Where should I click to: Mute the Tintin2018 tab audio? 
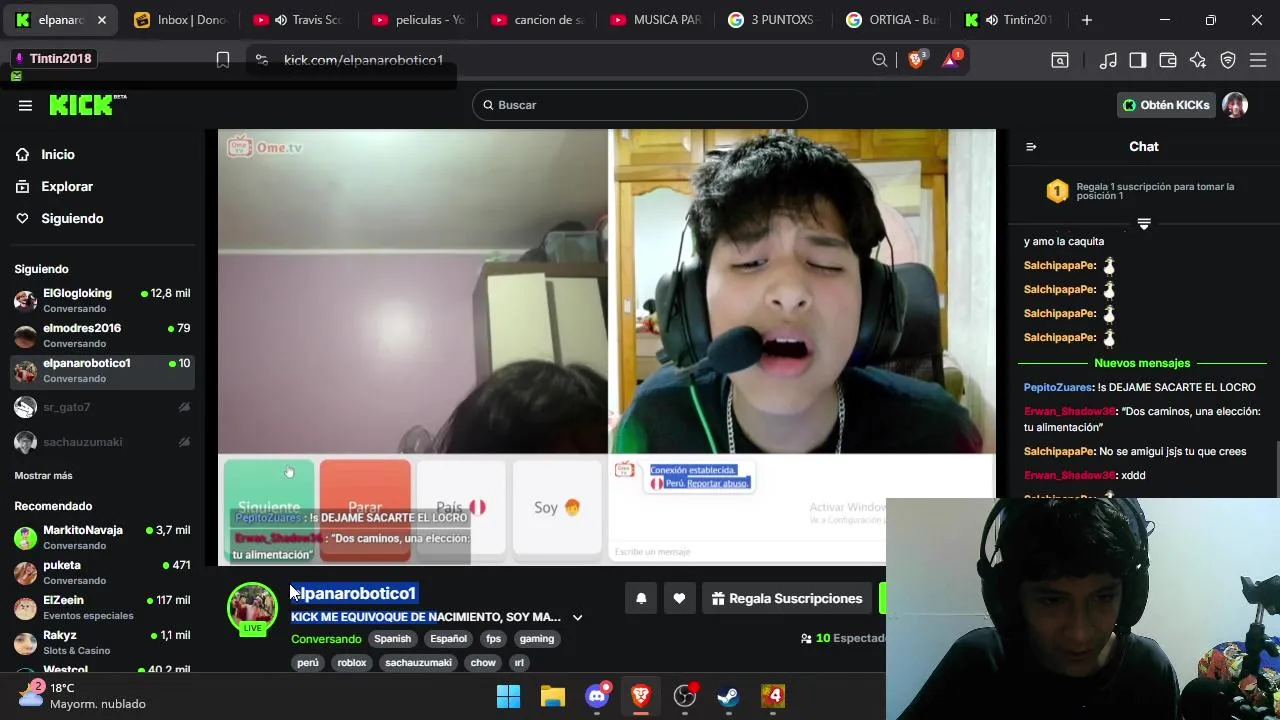991,20
